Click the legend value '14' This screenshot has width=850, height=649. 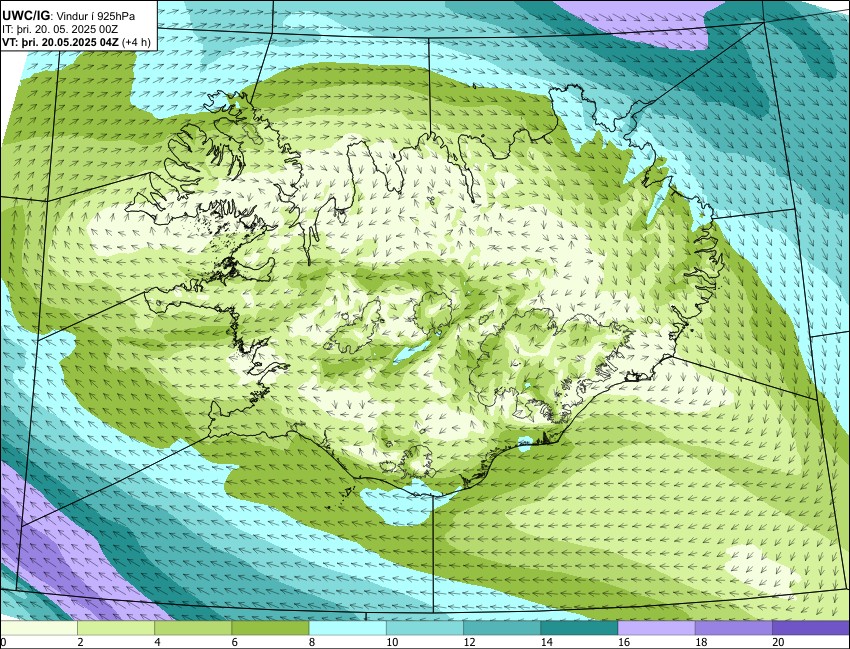546,642
